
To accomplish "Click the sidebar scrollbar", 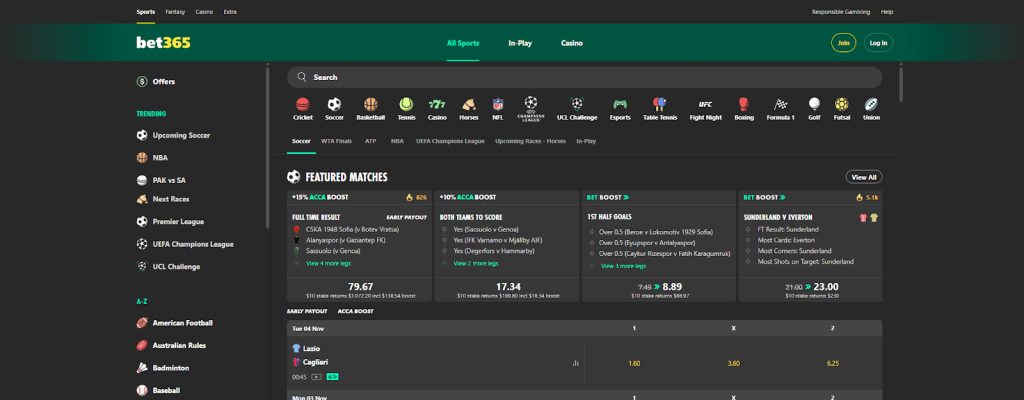I will coord(268,146).
